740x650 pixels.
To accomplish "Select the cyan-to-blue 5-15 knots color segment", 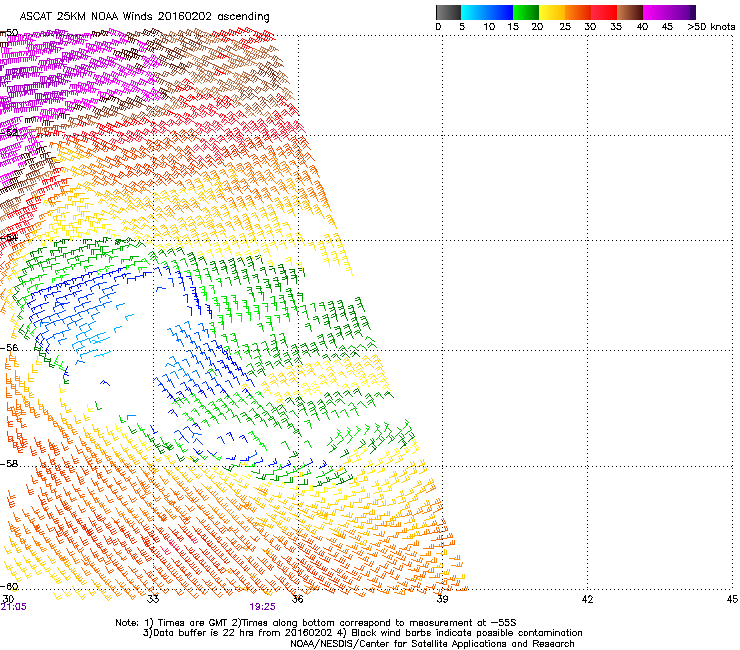I will coord(487,12).
